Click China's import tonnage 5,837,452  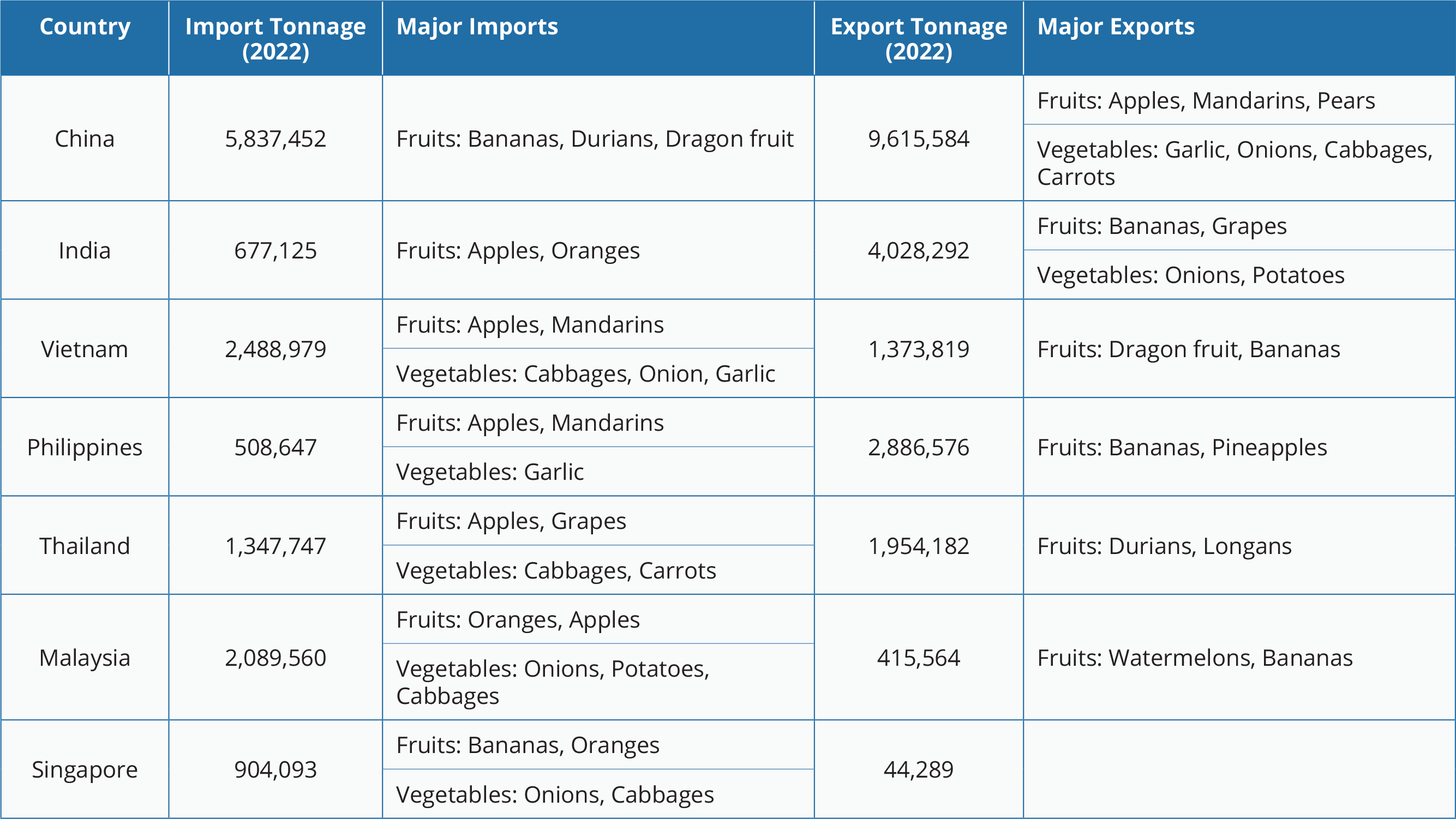coord(275,138)
